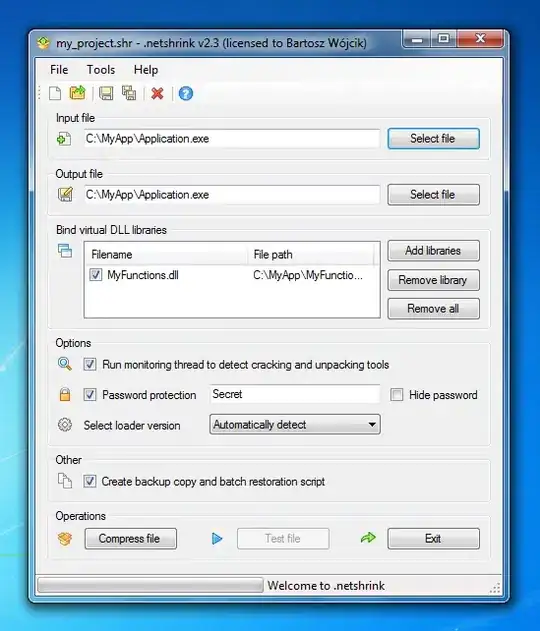This screenshot has width=540, height=631.
Task: Open the Tools menu
Action: 101,70
